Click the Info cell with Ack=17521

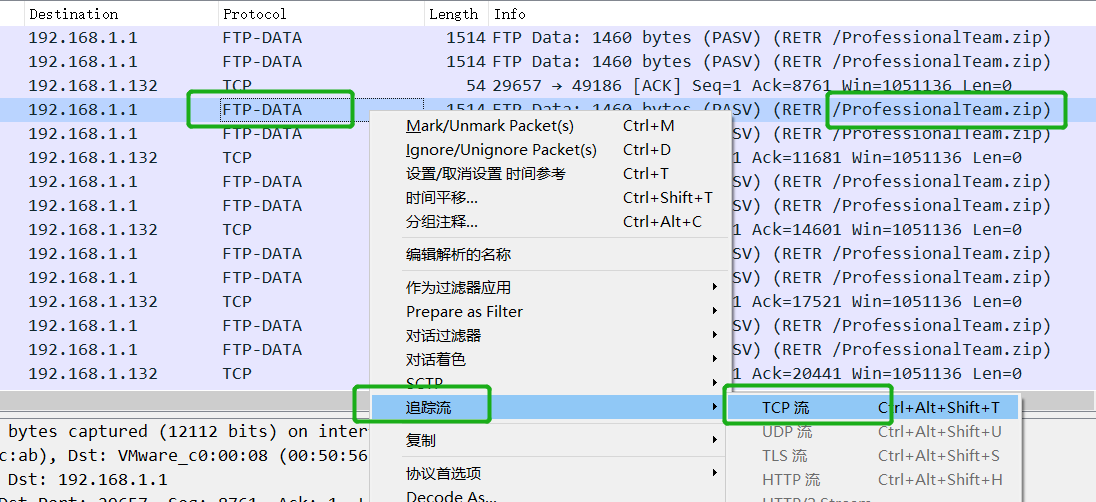(877, 302)
